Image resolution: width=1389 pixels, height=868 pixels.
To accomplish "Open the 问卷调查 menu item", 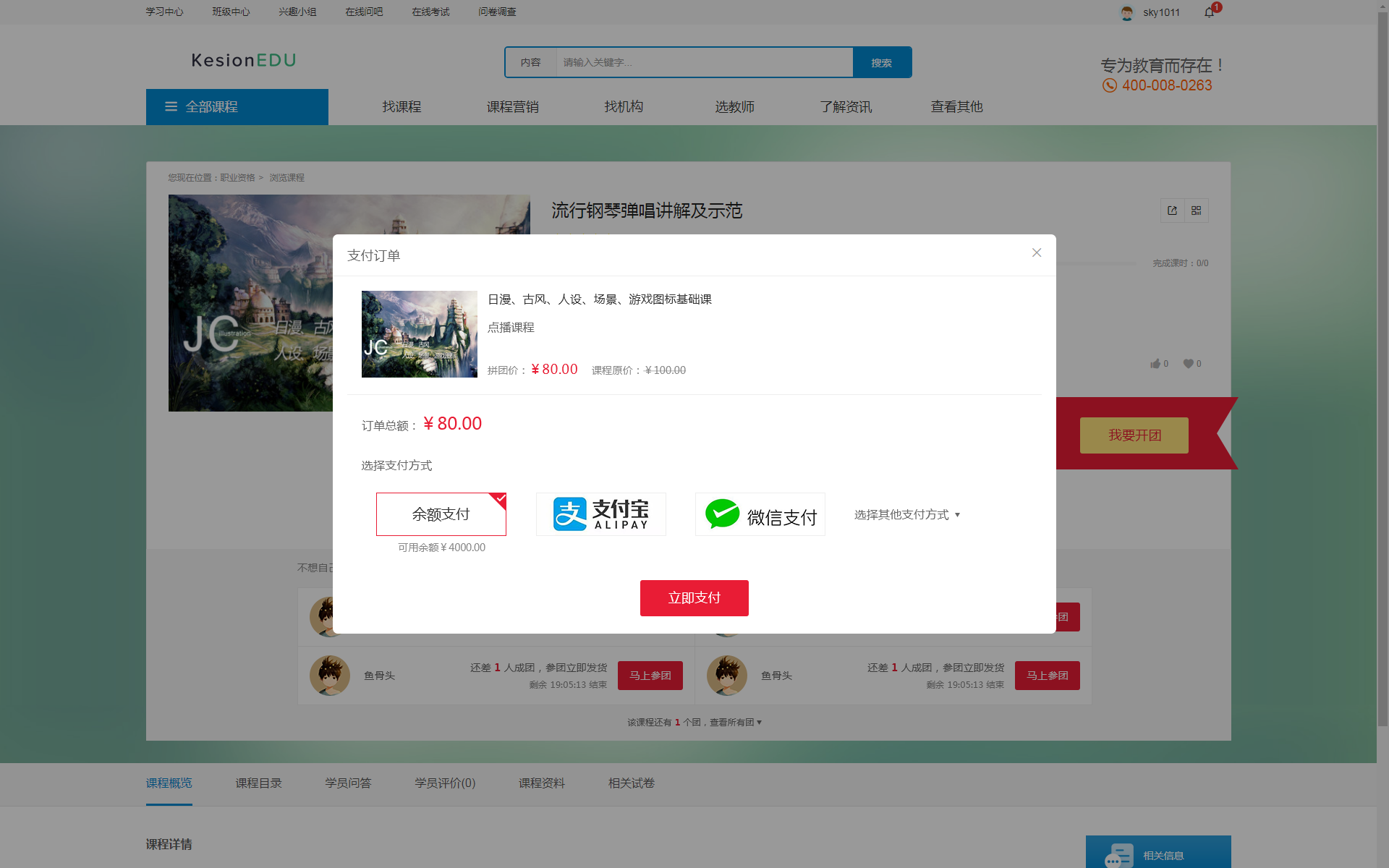I will [496, 12].
